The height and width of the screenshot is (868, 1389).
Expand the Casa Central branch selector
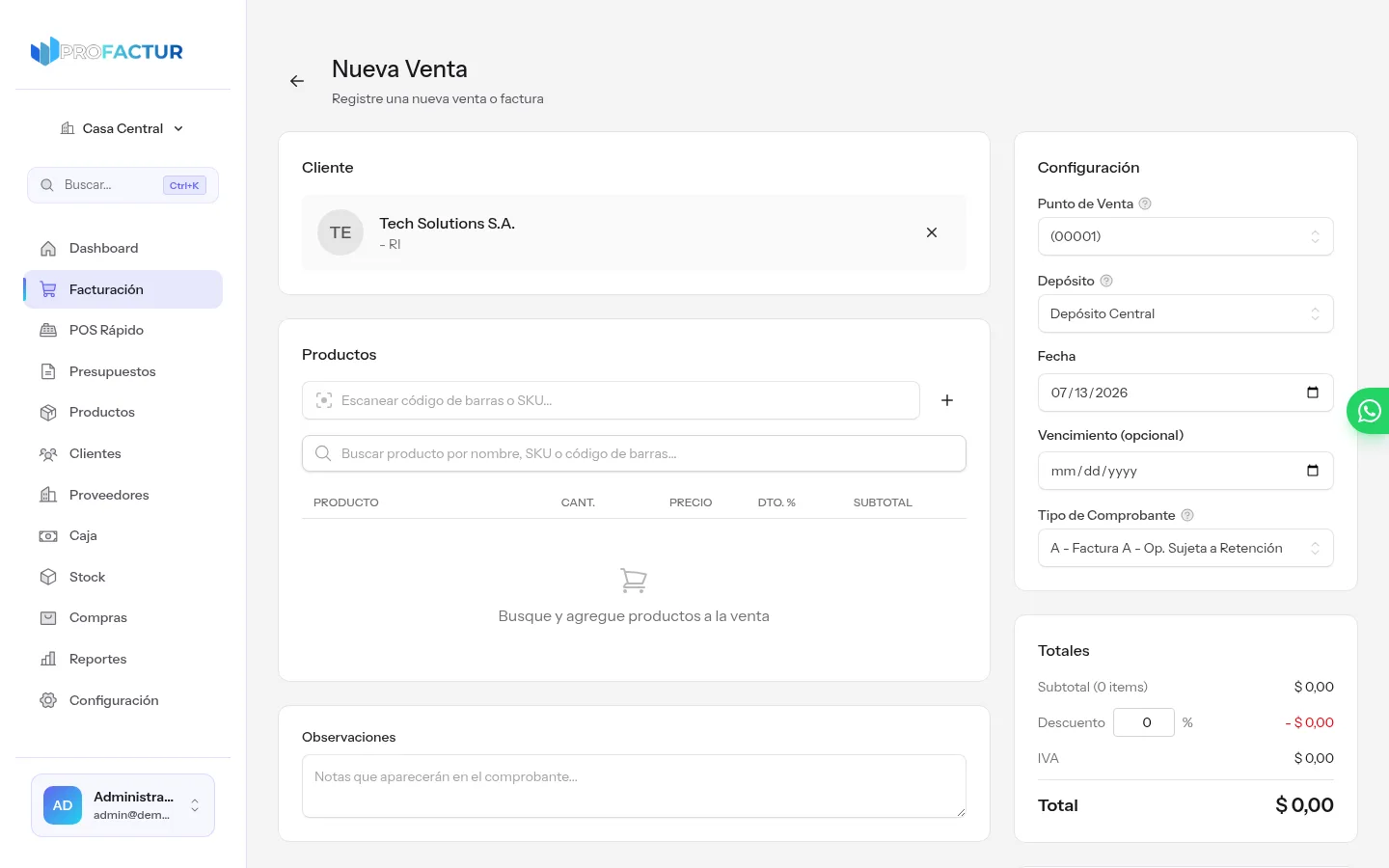click(x=123, y=128)
